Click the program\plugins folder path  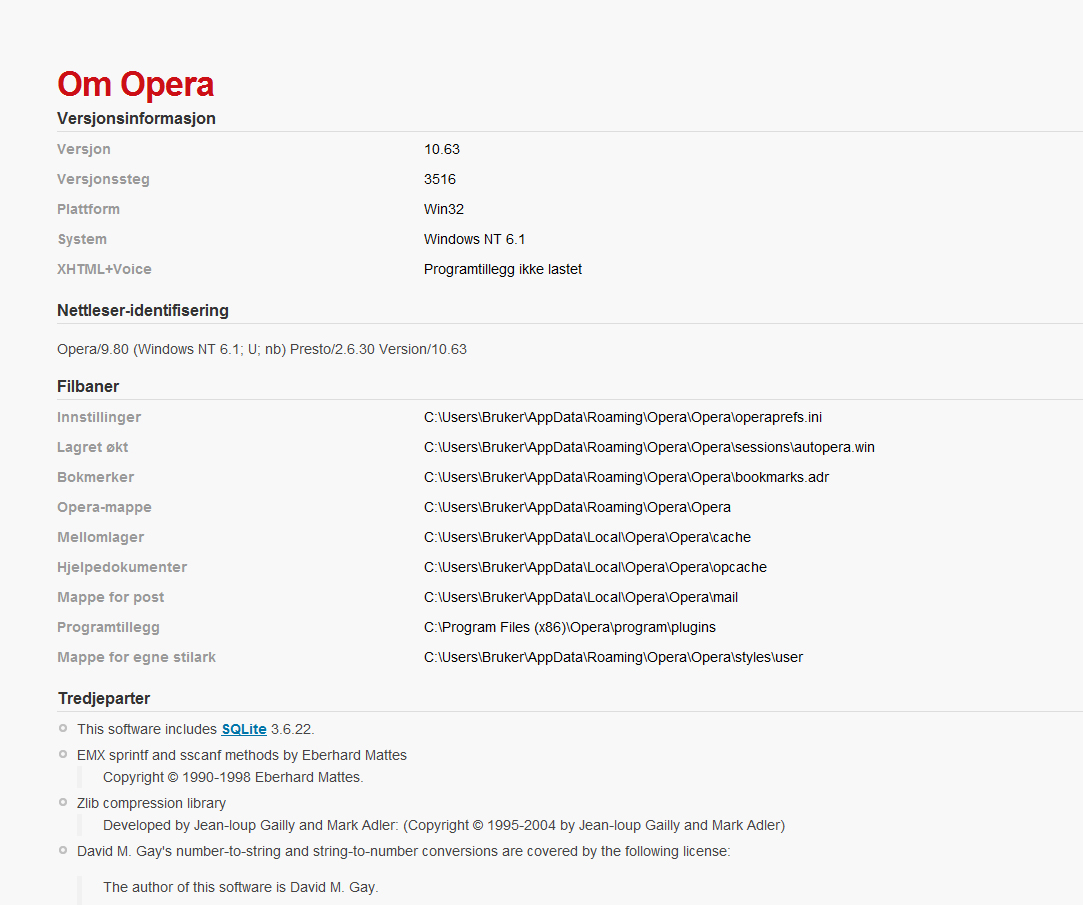[570, 627]
